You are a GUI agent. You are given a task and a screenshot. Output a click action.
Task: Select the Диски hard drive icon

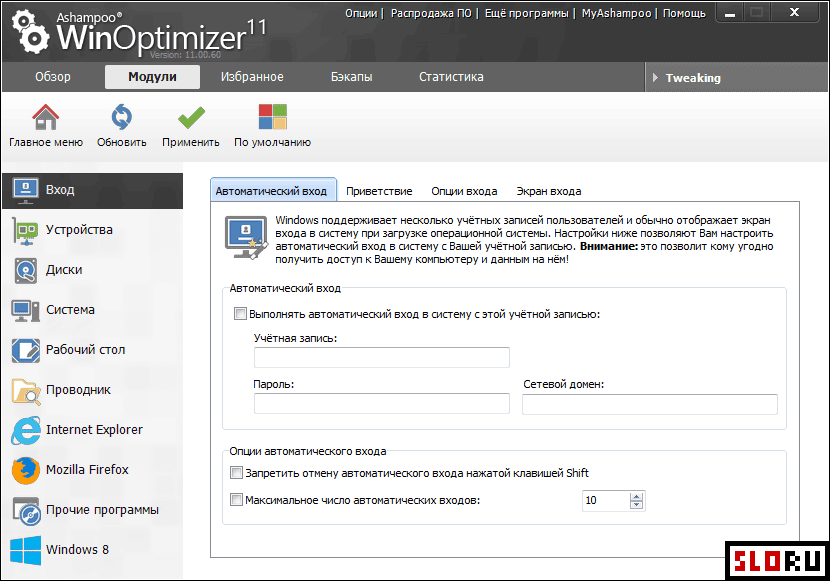point(25,270)
